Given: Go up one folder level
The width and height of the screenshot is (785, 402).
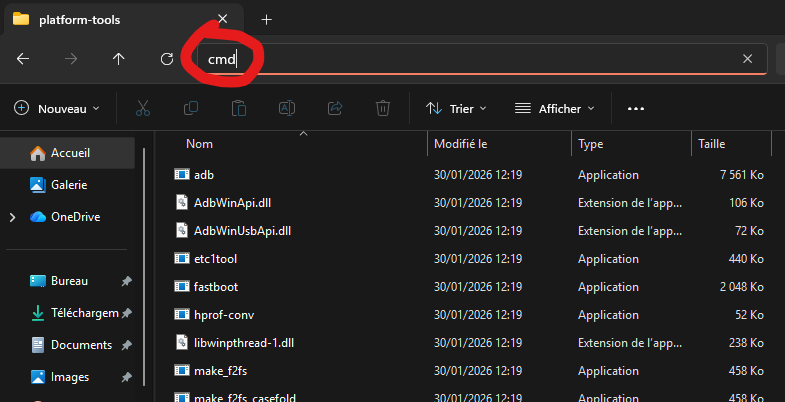Looking at the screenshot, I should 118,59.
